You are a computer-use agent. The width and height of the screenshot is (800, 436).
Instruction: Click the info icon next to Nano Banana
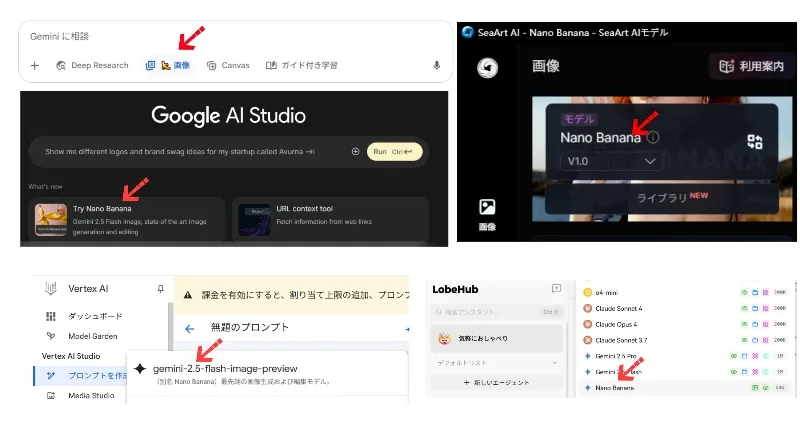coord(653,137)
